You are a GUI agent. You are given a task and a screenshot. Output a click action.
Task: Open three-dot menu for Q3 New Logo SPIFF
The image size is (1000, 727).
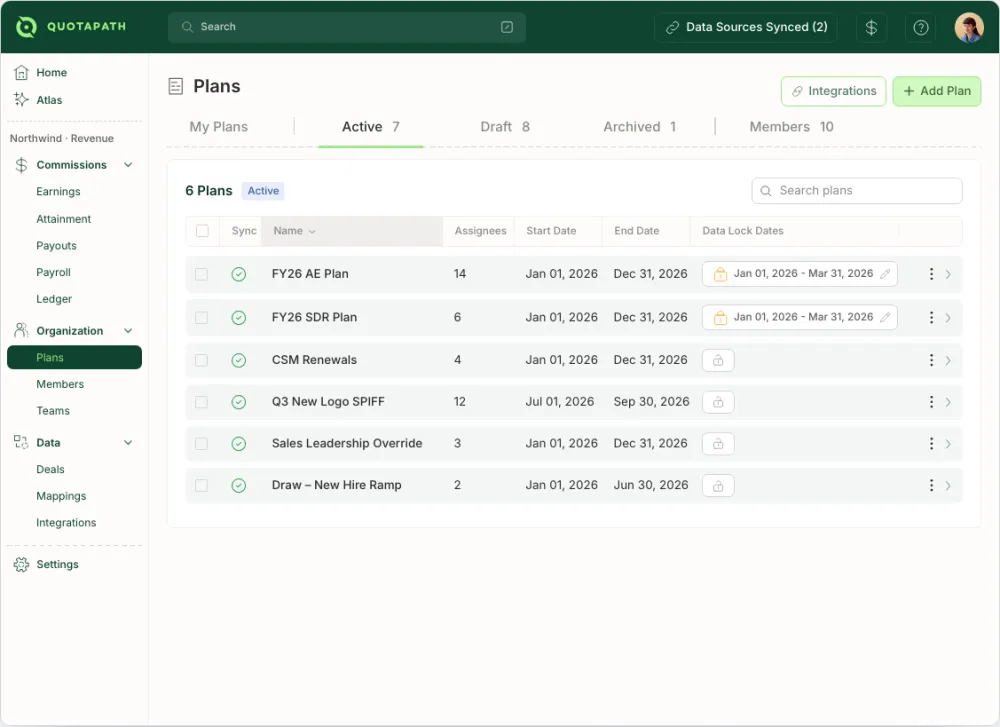[x=931, y=402]
